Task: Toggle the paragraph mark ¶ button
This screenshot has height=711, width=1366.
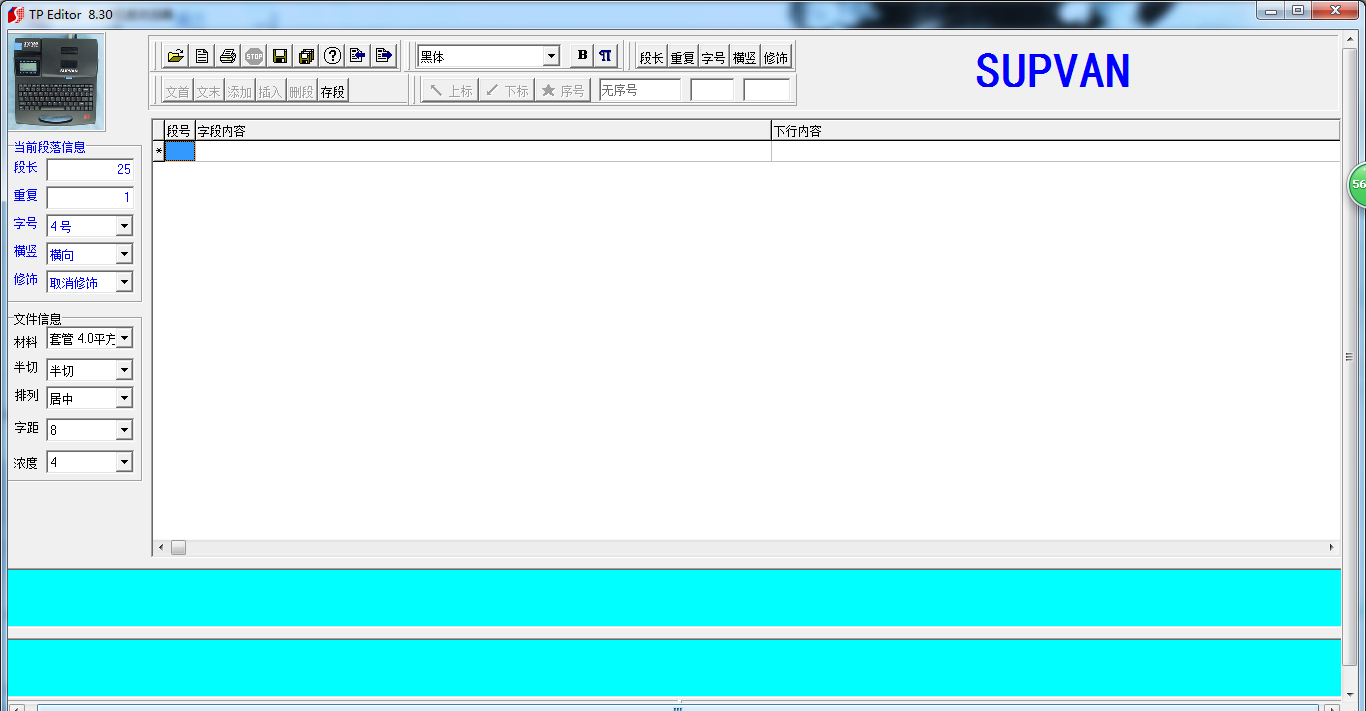Action: [606, 56]
